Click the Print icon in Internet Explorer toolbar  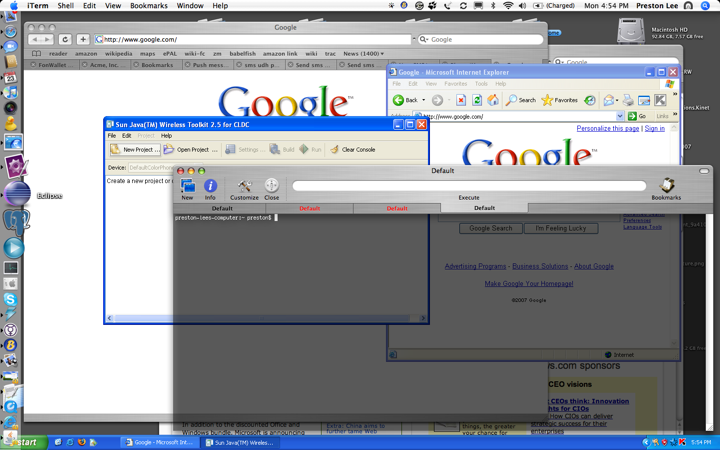coord(628,100)
